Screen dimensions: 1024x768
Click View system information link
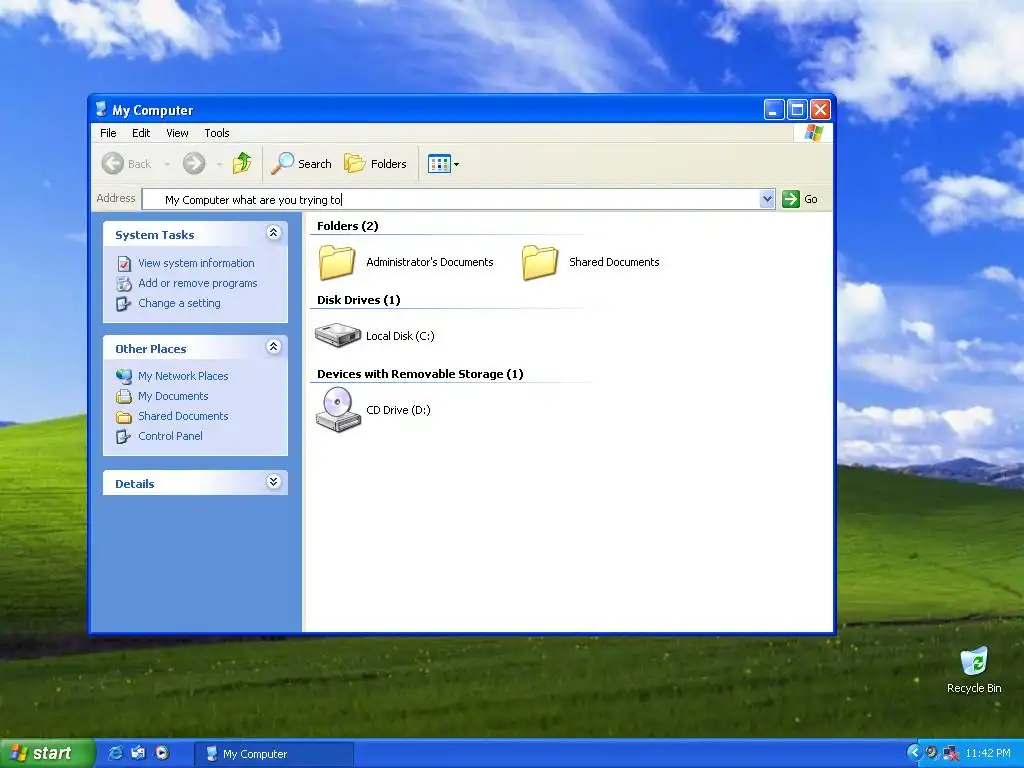tap(196, 263)
